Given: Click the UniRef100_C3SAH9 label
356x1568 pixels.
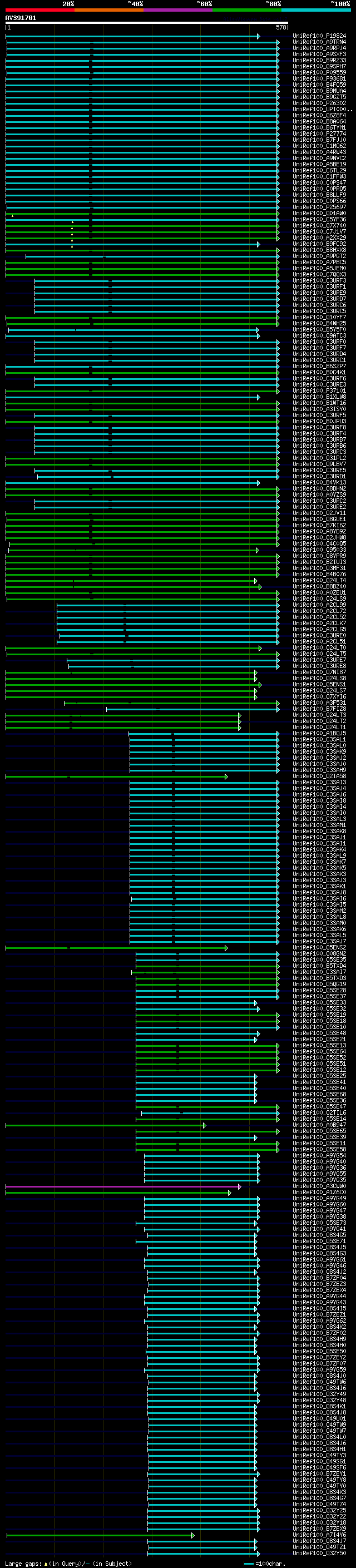Looking at the screenshot, I should point(319,770).
